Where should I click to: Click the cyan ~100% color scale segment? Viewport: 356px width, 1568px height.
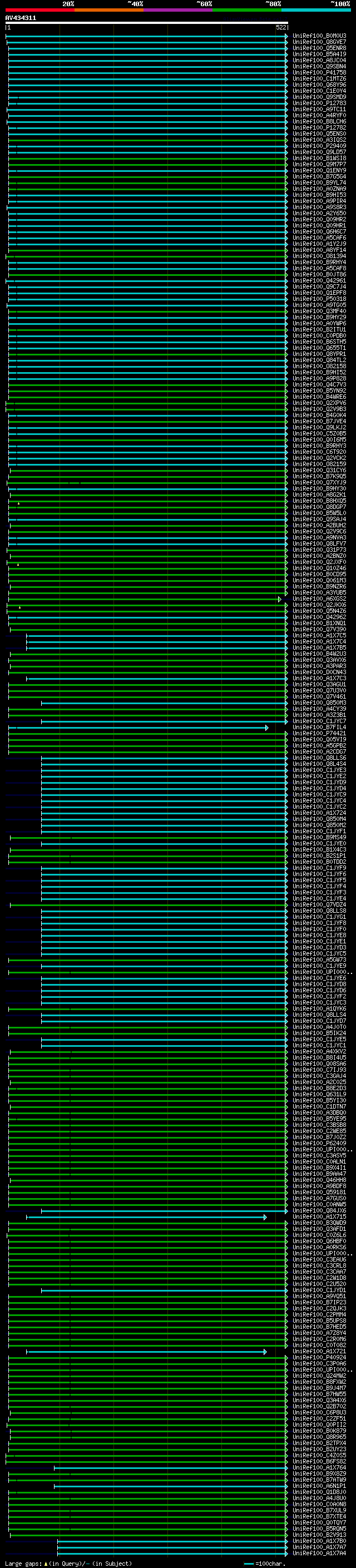coord(317,11)
